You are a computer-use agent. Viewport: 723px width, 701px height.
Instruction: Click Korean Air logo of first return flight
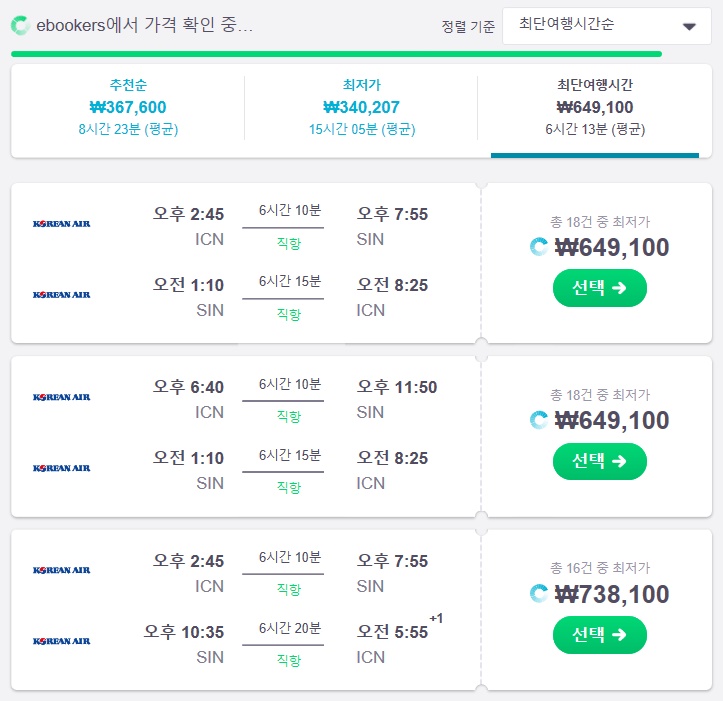tap(61, 295)
